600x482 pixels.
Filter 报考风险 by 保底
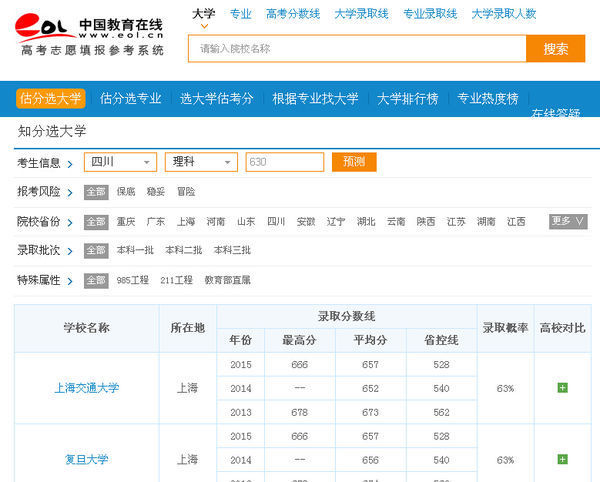tap(126, 192)
